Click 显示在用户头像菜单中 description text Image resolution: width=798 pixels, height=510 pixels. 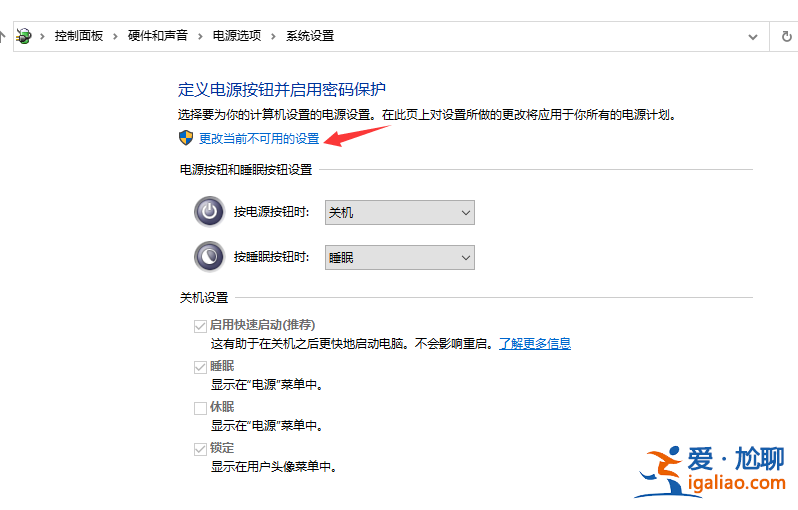point(274,466)
